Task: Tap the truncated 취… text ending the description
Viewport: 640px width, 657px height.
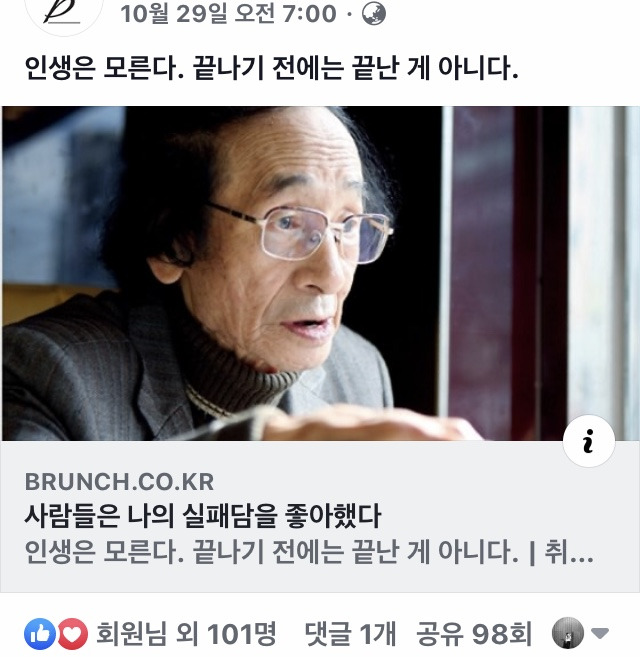Action: [568, 552]
